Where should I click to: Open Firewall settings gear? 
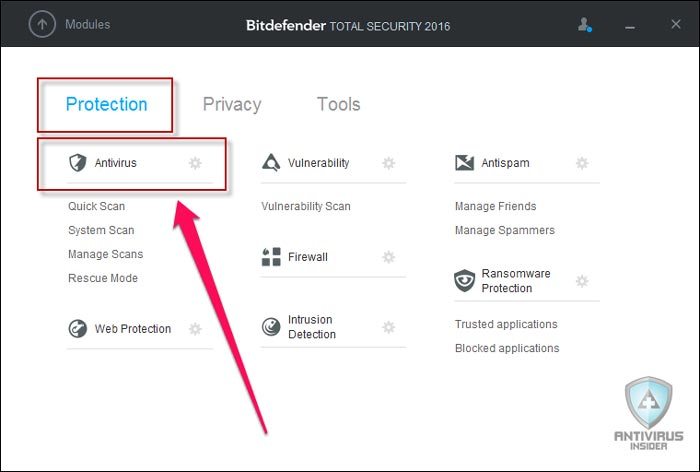(x=388, y=257)
